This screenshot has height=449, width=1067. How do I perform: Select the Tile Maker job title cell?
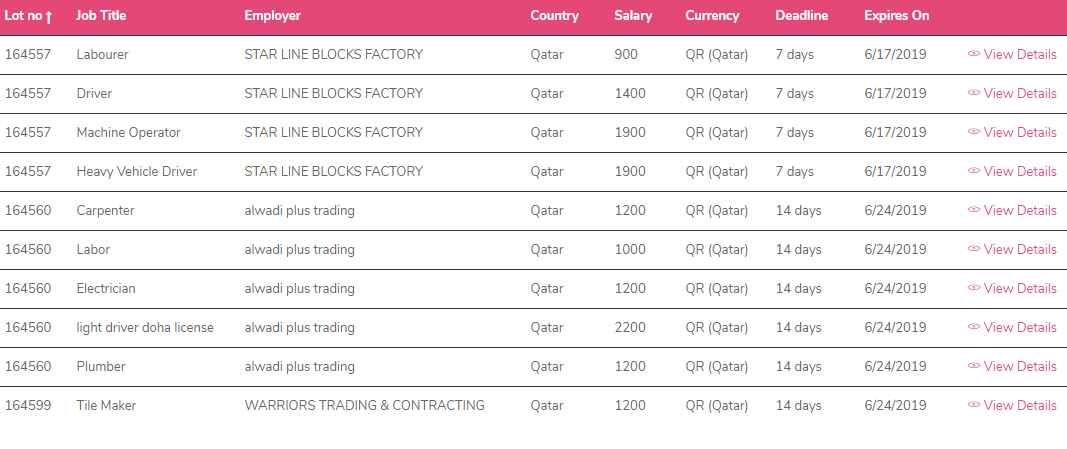(106, 406)
